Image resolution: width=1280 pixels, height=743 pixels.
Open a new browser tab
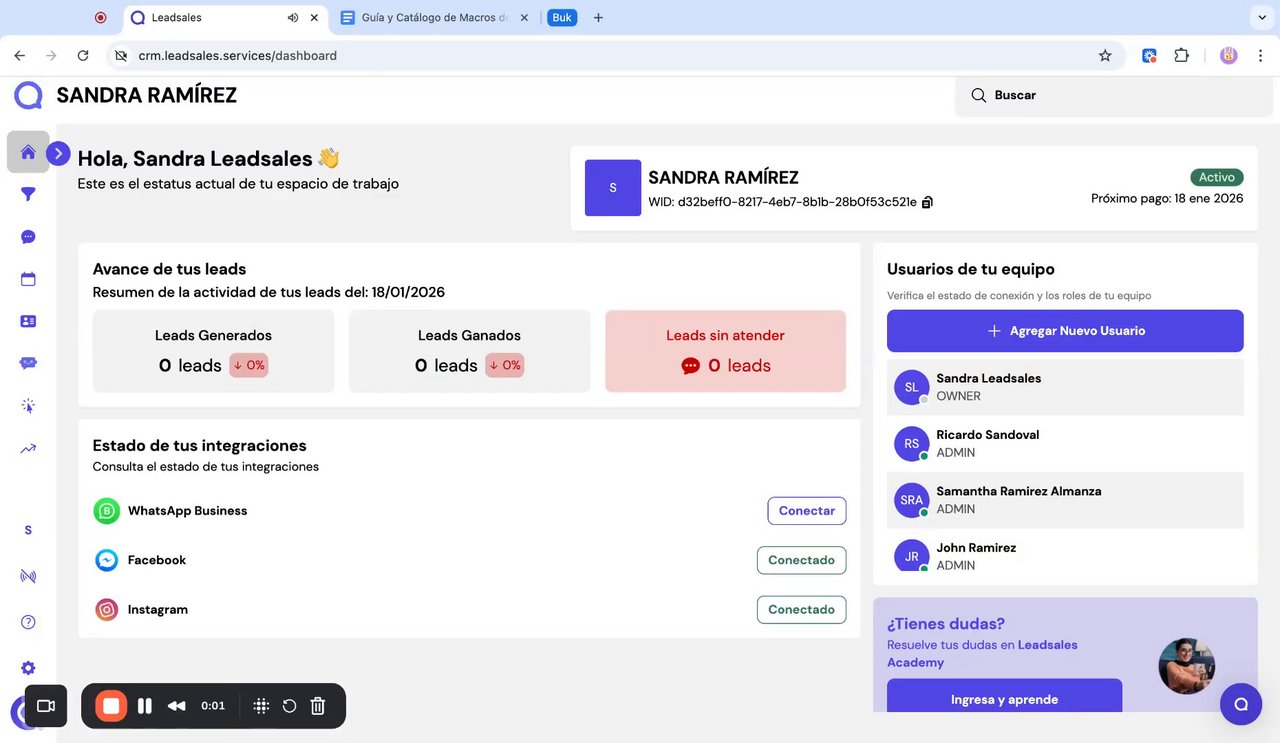[598, 17]
